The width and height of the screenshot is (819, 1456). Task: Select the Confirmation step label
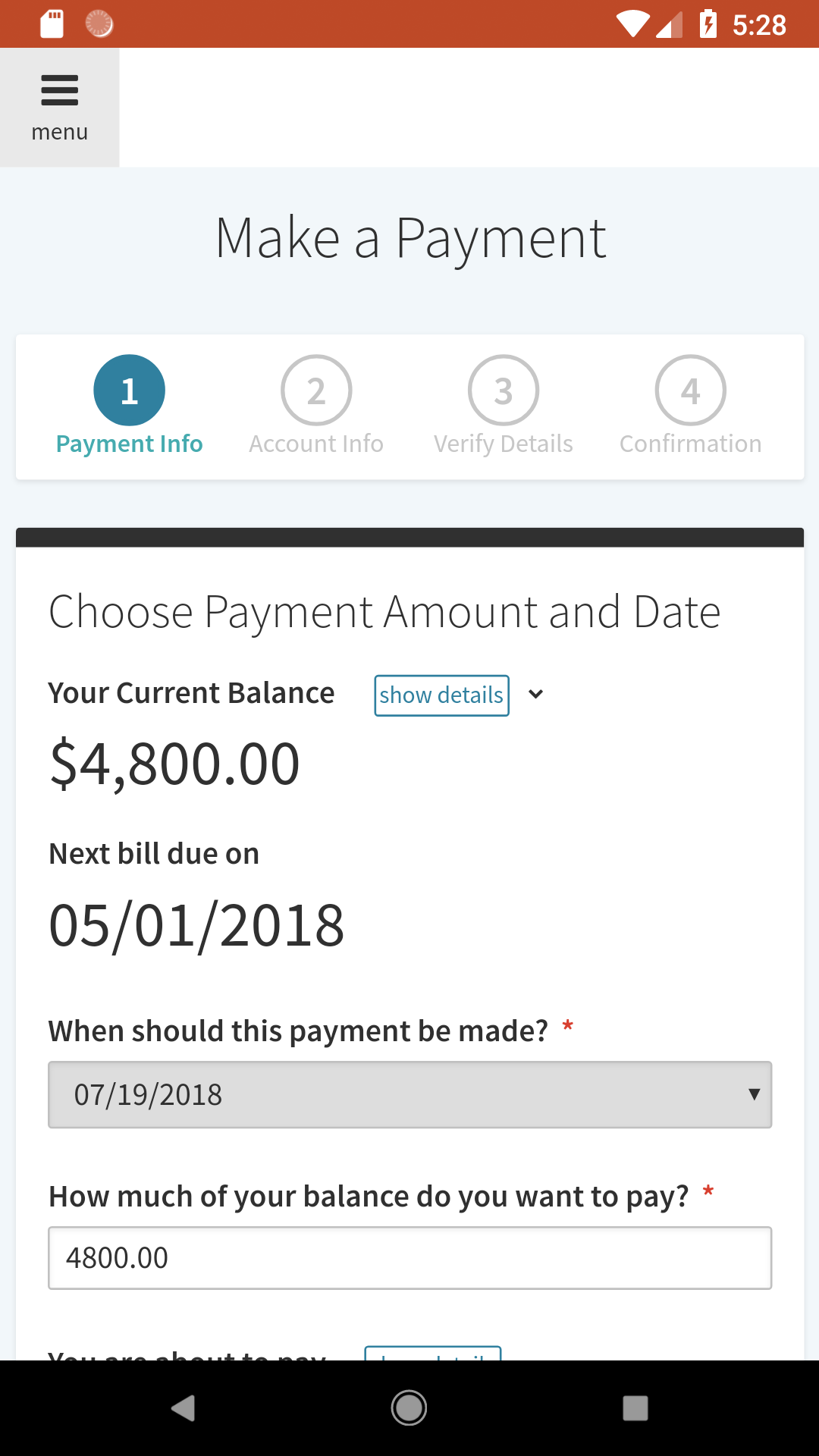pos(690,444)
